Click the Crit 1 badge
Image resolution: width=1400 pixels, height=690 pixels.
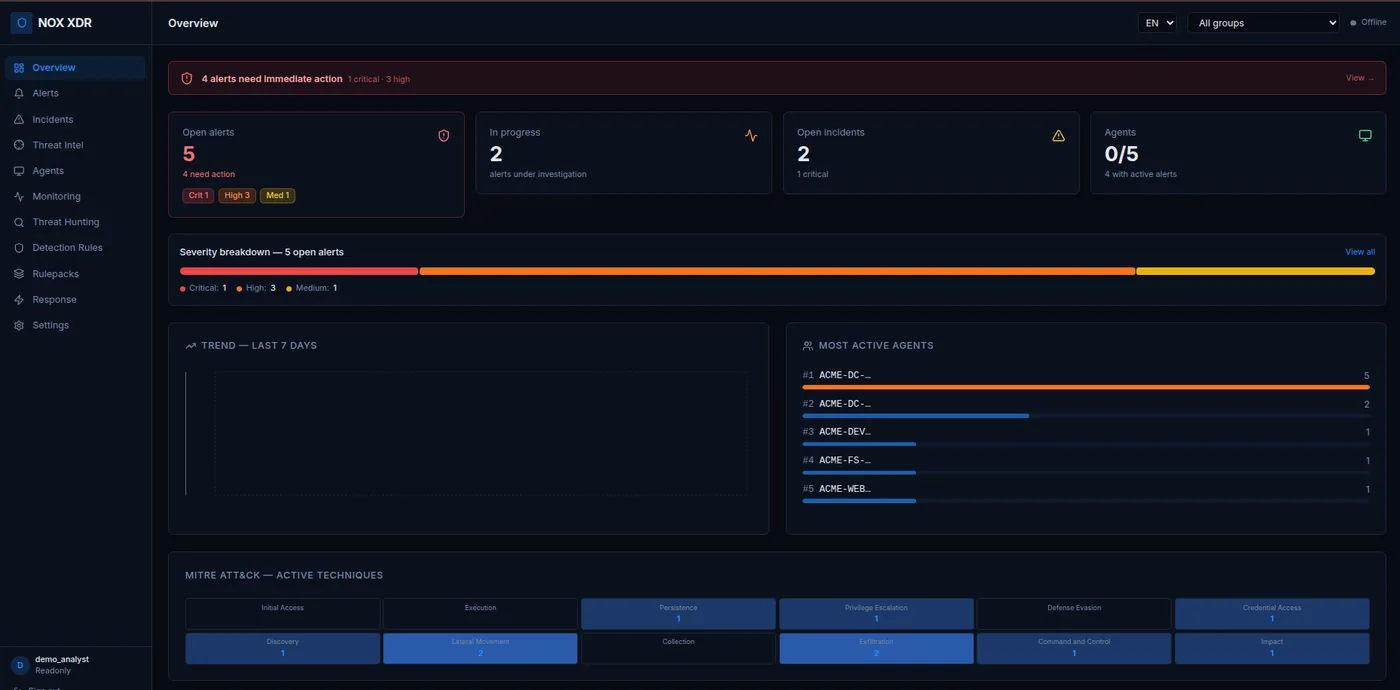[x=198, y=195]
